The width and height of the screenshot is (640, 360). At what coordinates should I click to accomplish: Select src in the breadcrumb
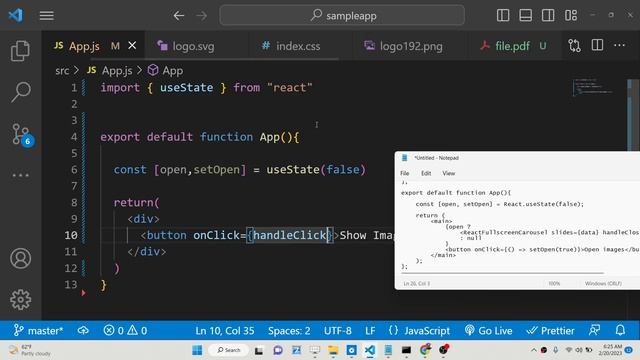[x=62, y=71]
